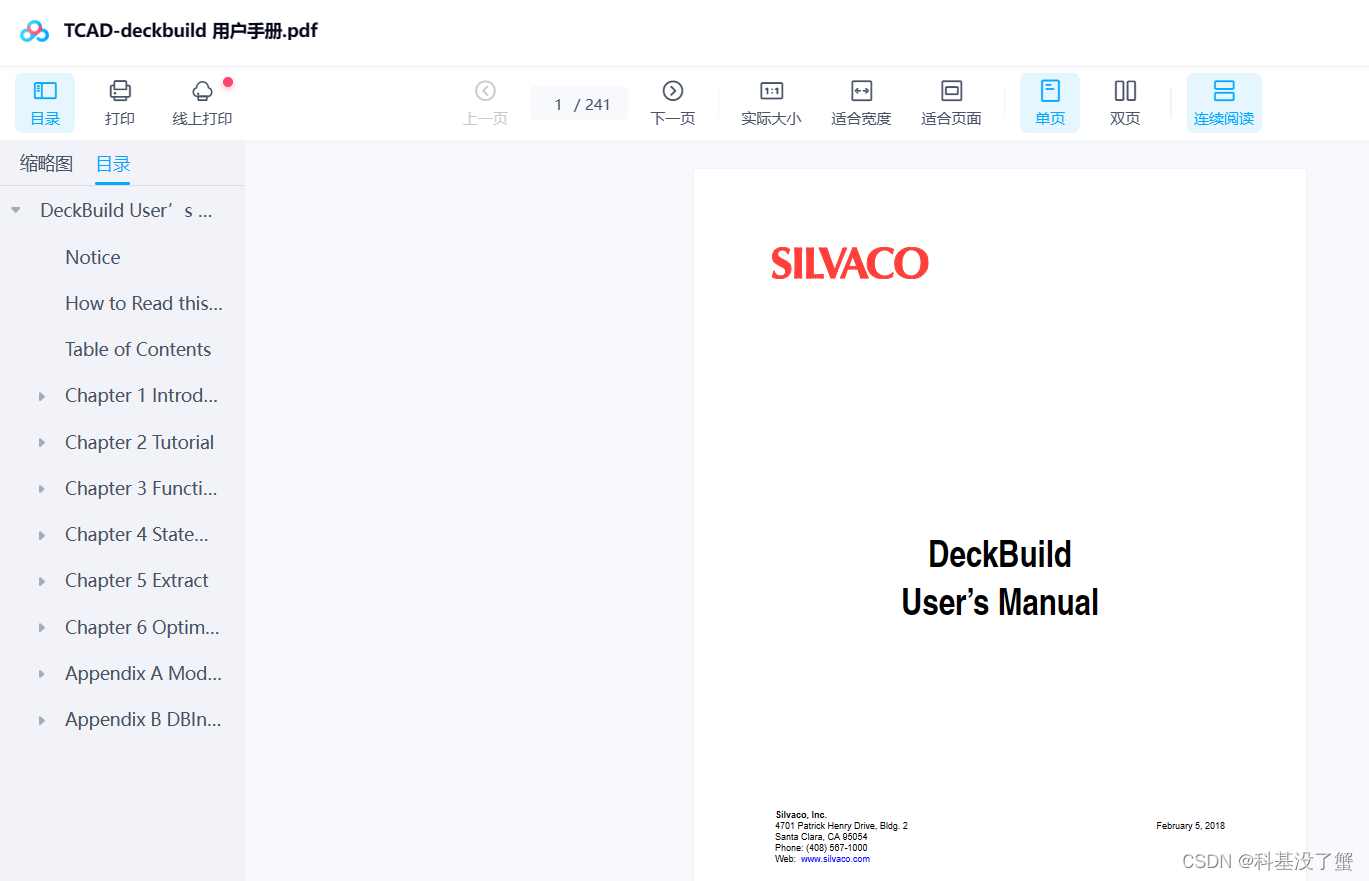This screenshot has height=881, width=1369.
Task: Click the 打印 printer icon
Action: coord(120,91)
